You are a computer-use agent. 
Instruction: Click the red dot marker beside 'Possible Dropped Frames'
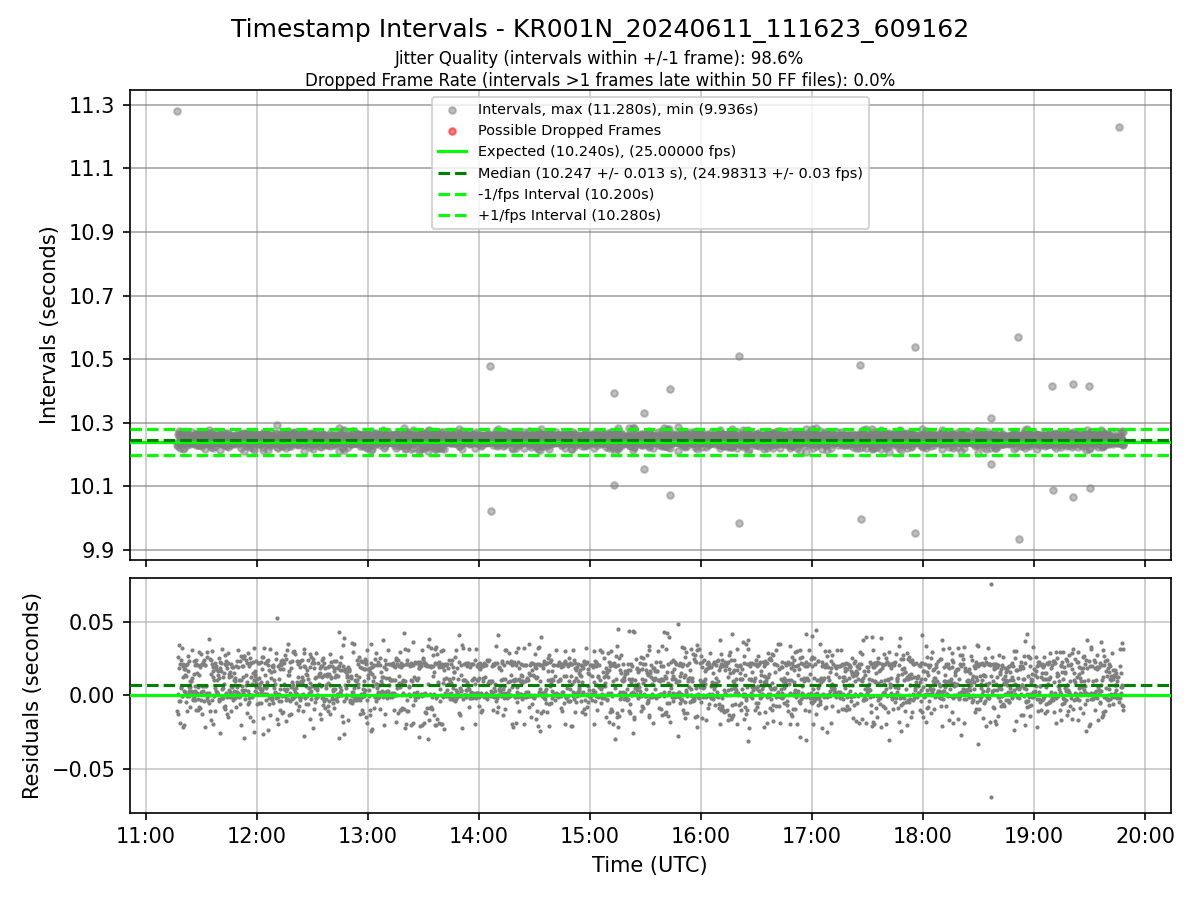pyautogui.click(x=452, y=131)
